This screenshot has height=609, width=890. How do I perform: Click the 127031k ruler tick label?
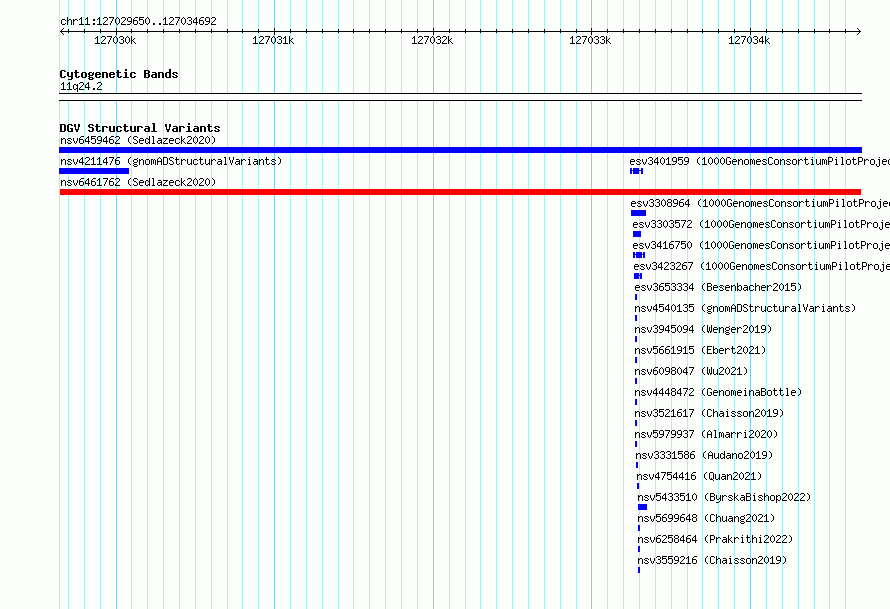(273, 40)
